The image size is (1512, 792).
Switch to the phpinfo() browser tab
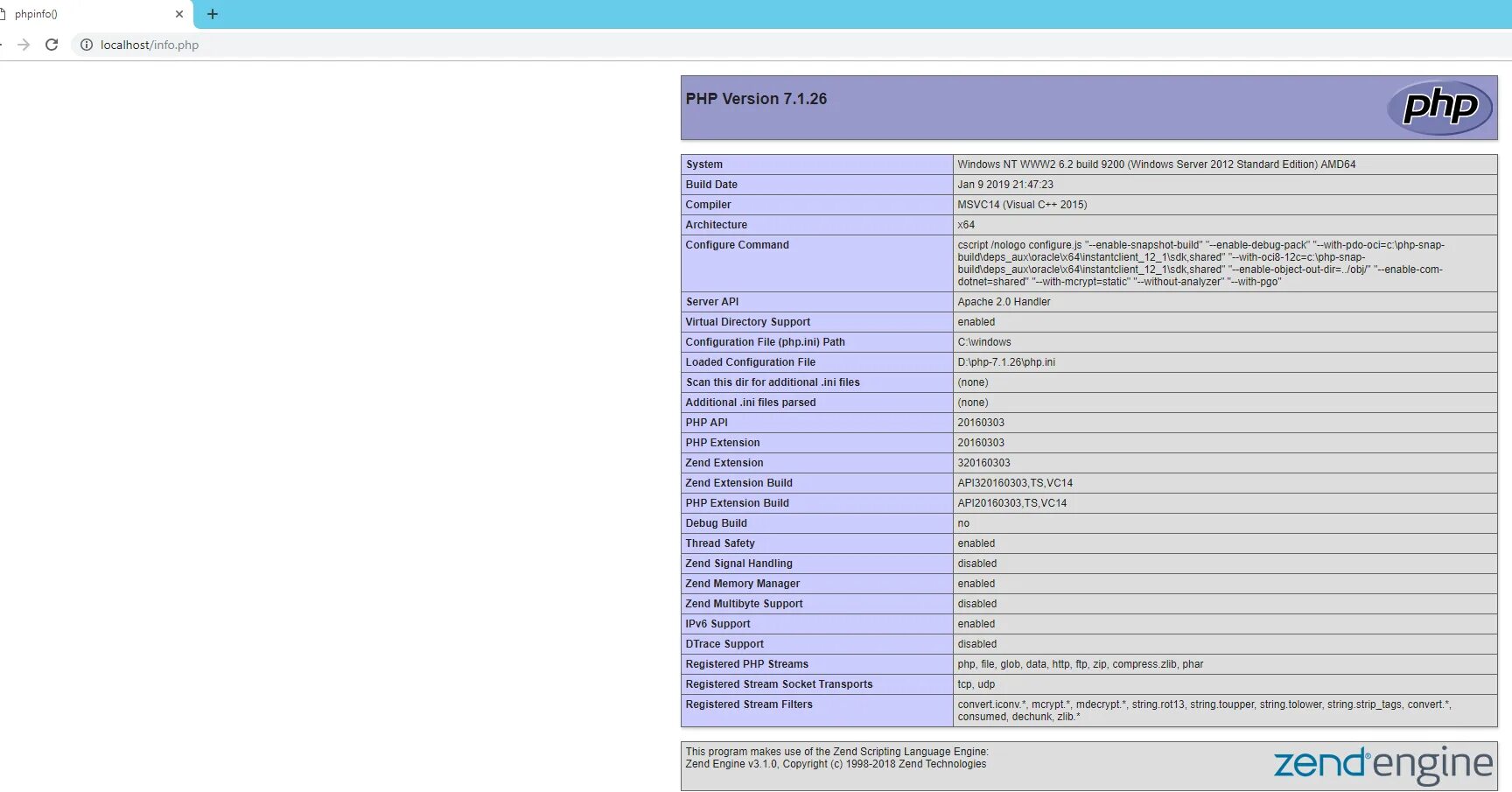click(x=87, y=14)
